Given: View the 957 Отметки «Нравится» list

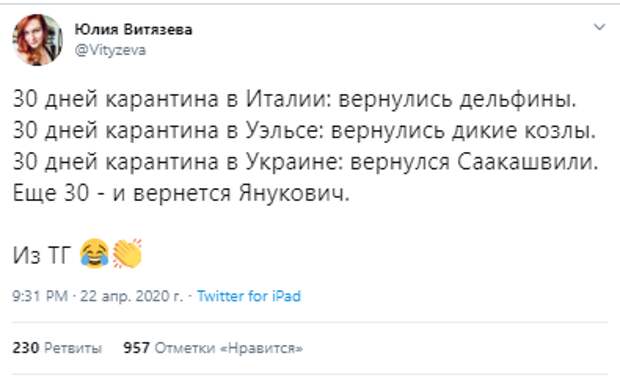Looking at the screenshot, I should [214, 348].
